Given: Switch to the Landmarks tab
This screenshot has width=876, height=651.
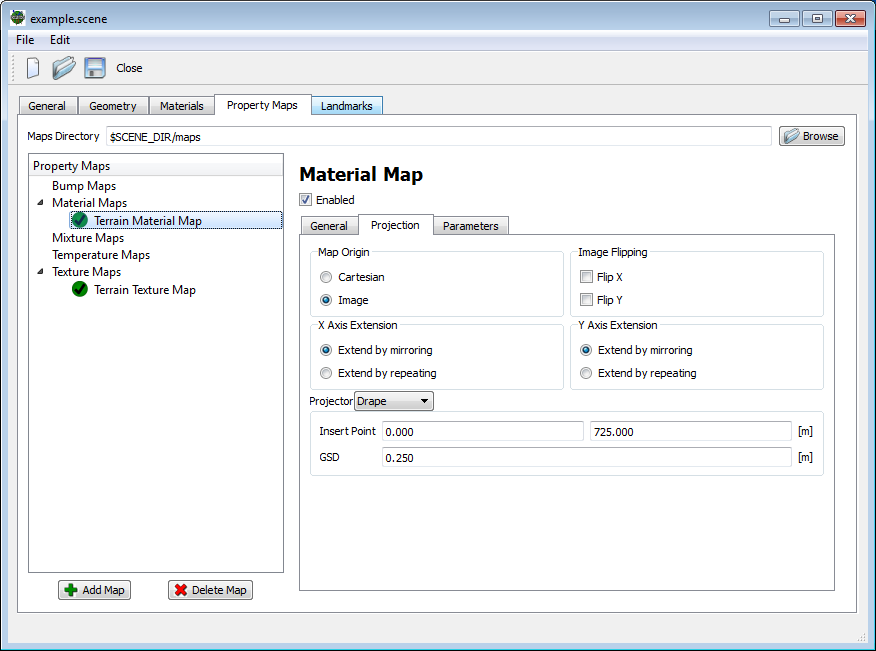Looking at the screenshot, I should 346,106.
